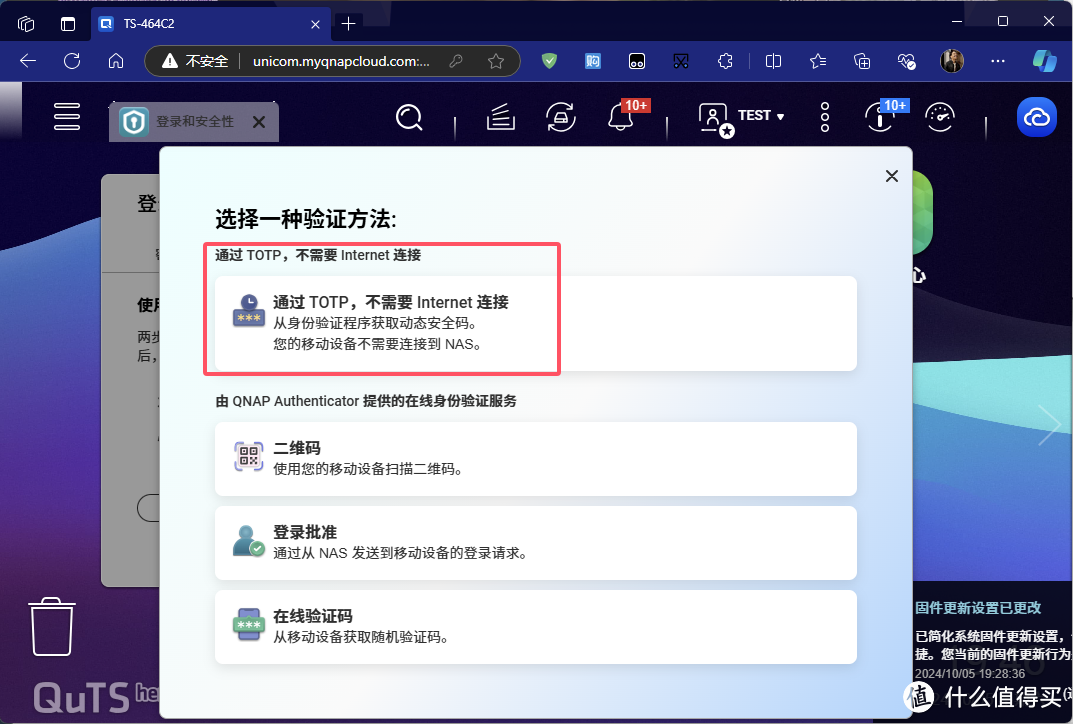The width and height of the screenshot is (1073, 724).
Task: Open notifications bell showing 10+ alerts
Action: click(619, 117)
